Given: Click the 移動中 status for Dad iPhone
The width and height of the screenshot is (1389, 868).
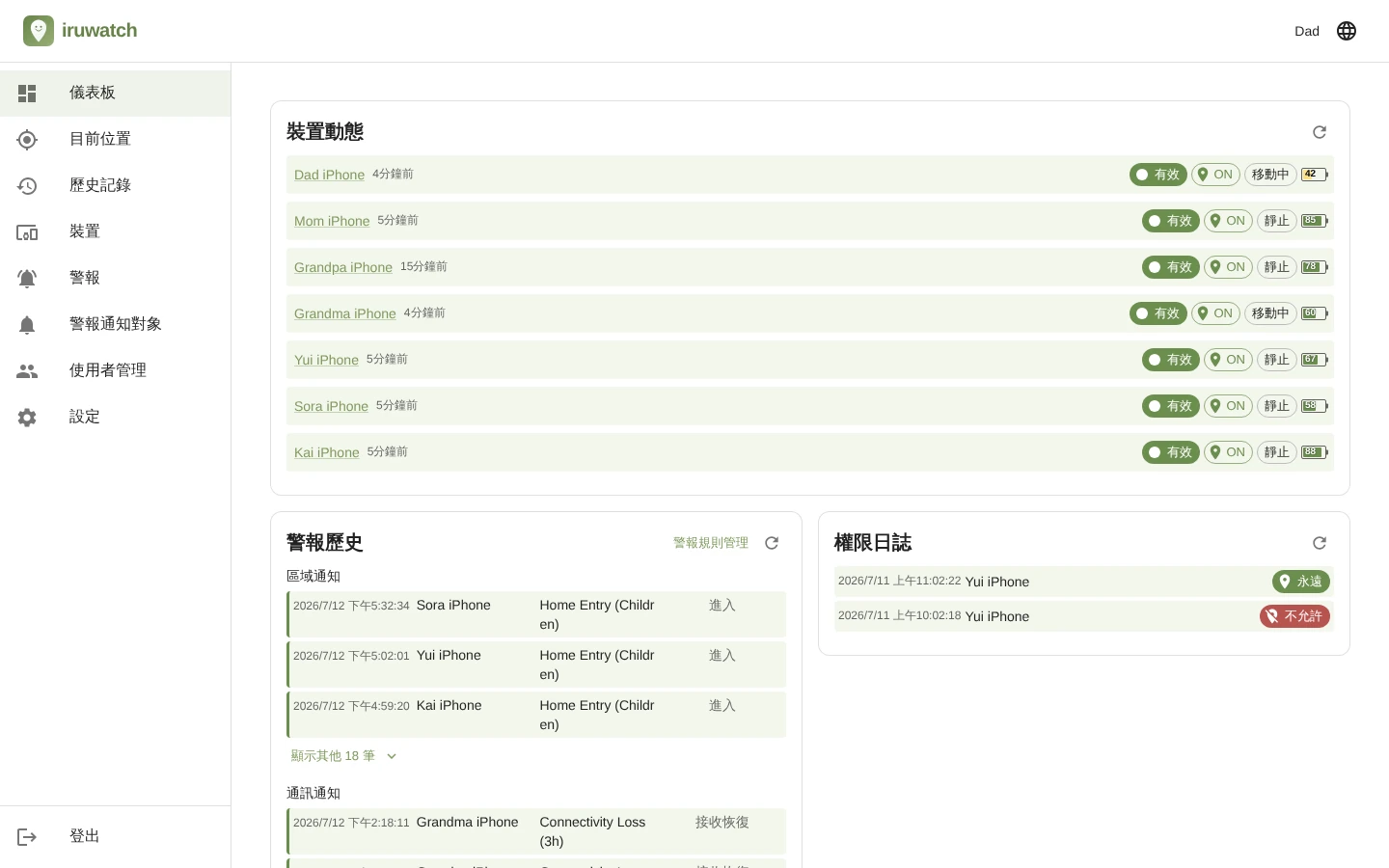Looking at the screenshot, I should coord(1270,175).
